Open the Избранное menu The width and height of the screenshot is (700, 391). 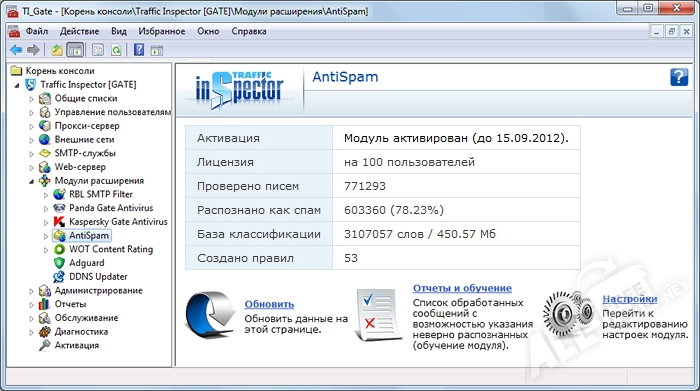(x=162, y=31)
